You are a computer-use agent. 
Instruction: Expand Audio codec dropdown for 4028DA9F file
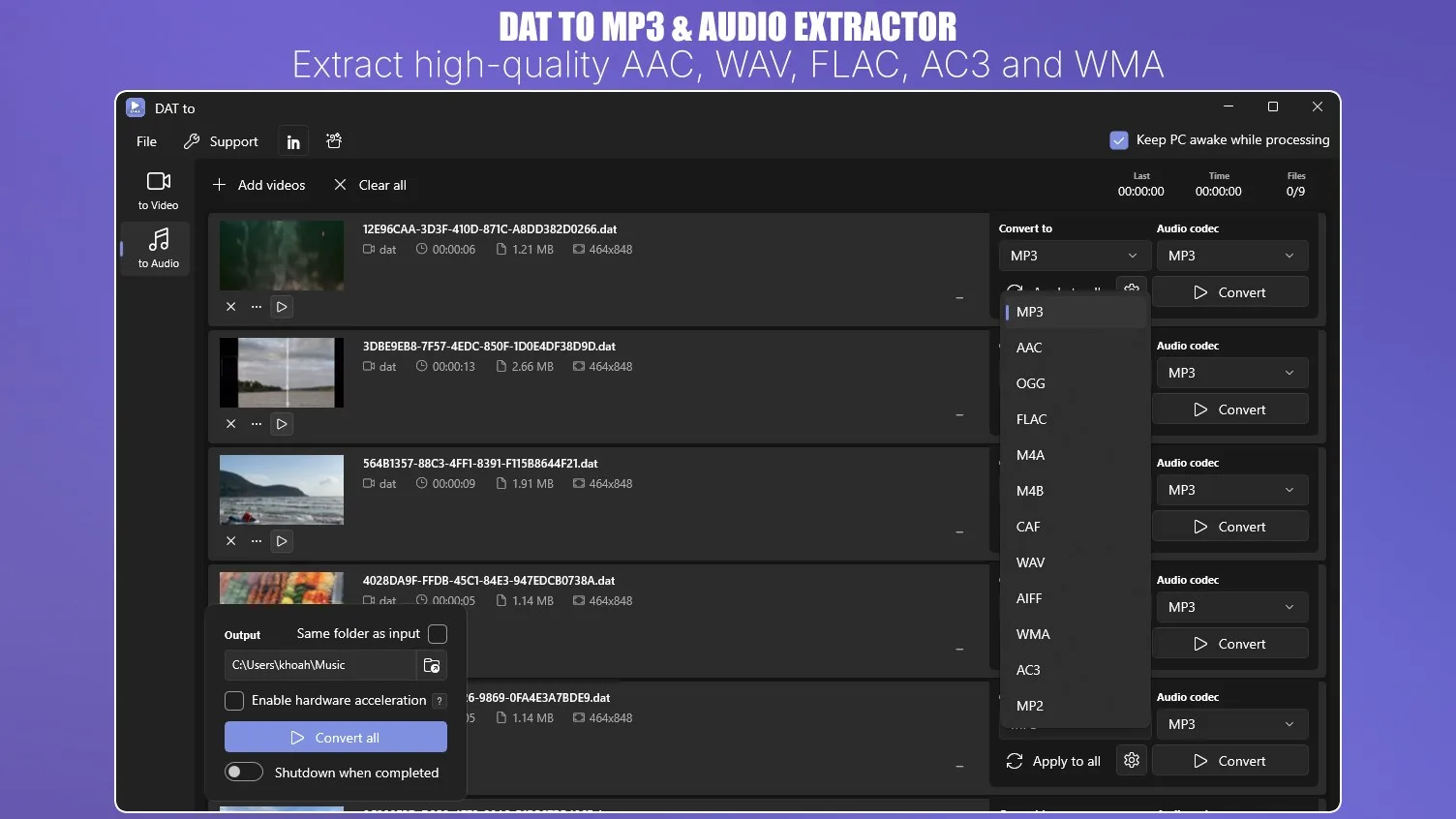pos(1230,607)
